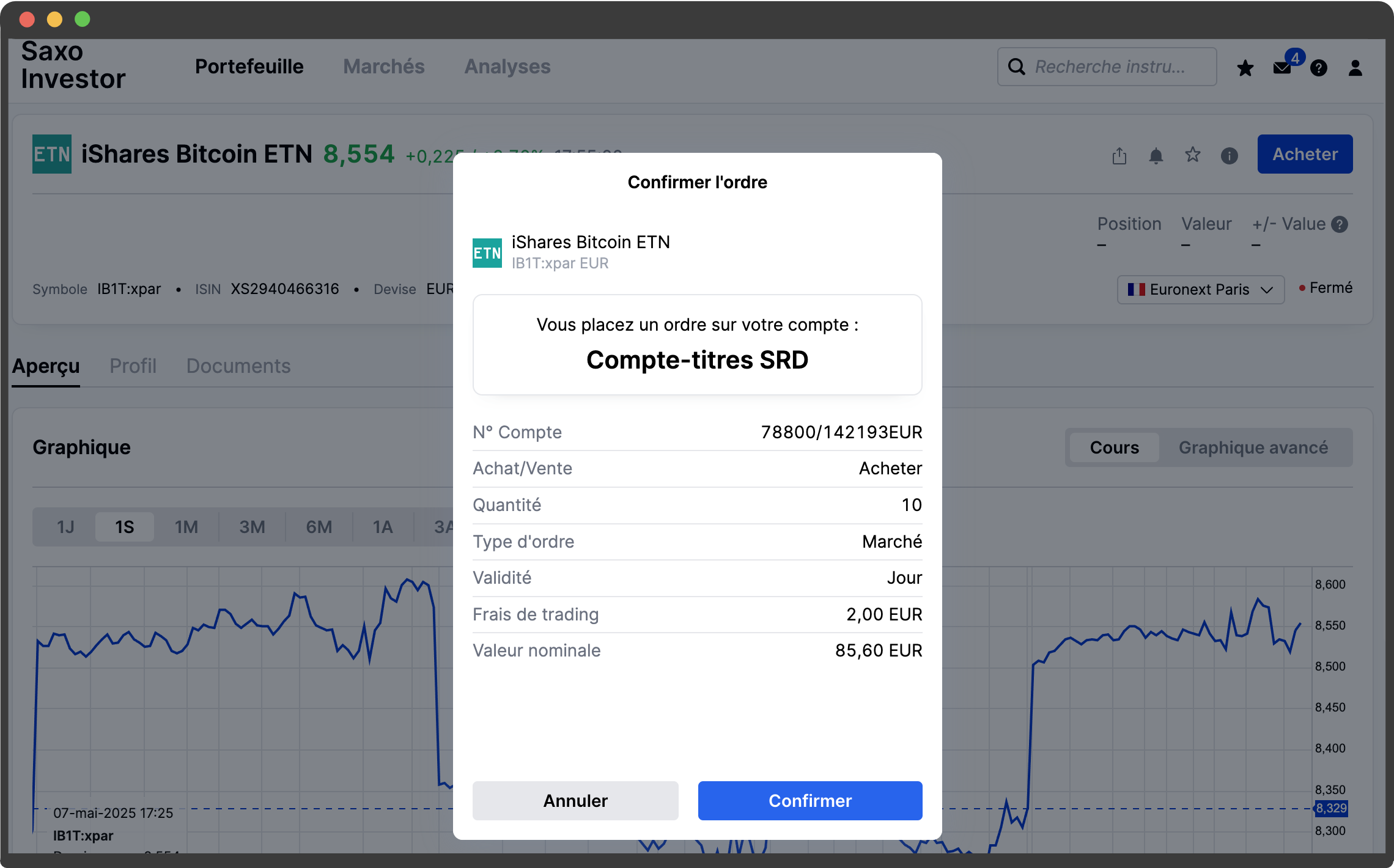
Task: Click the 8,329 price marker on the chart axis
Action: click(x=1331, y=809)
